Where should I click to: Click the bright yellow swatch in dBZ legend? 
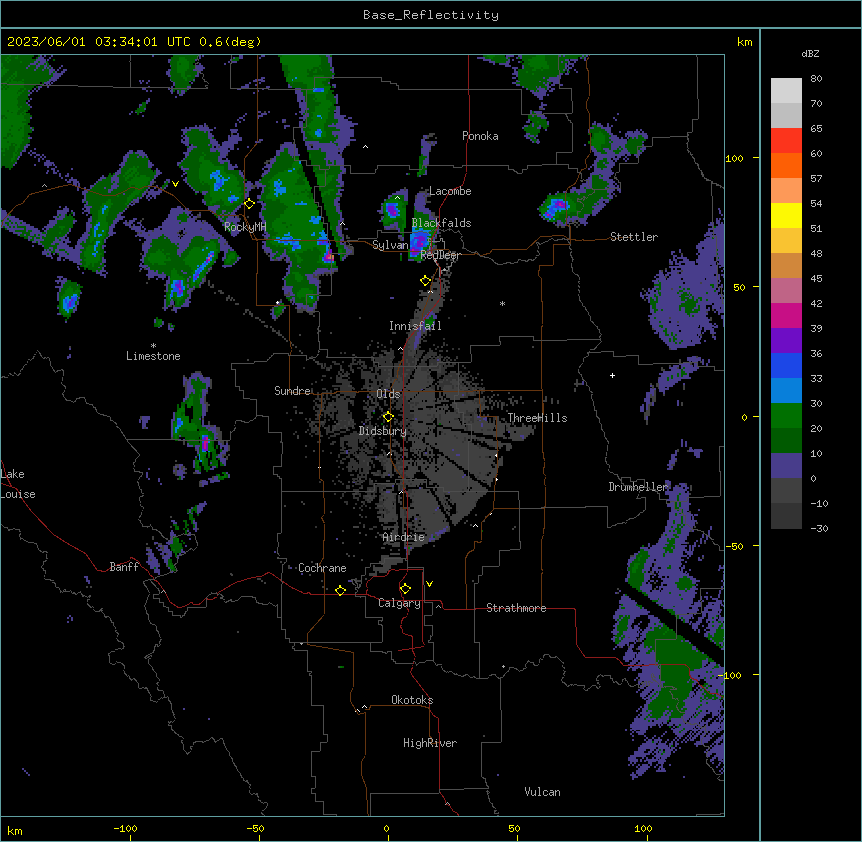pyautogui.click(x=786, y=215)
